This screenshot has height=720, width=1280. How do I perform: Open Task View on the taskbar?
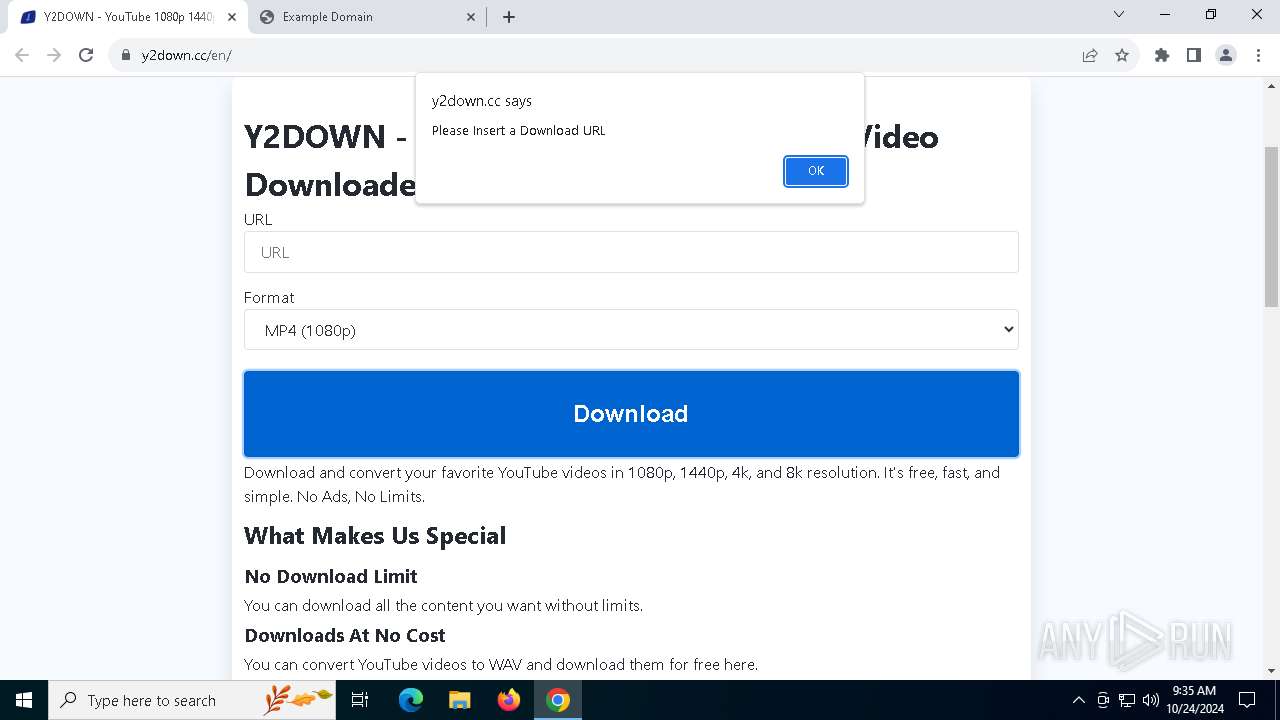click(x=360, y=700)
